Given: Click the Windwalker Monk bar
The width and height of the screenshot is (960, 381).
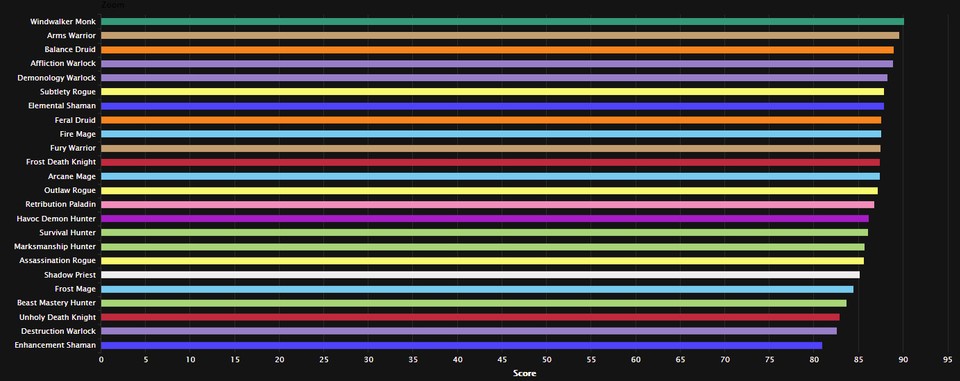Looking at the screenshot, I should [x=502, y=21].
